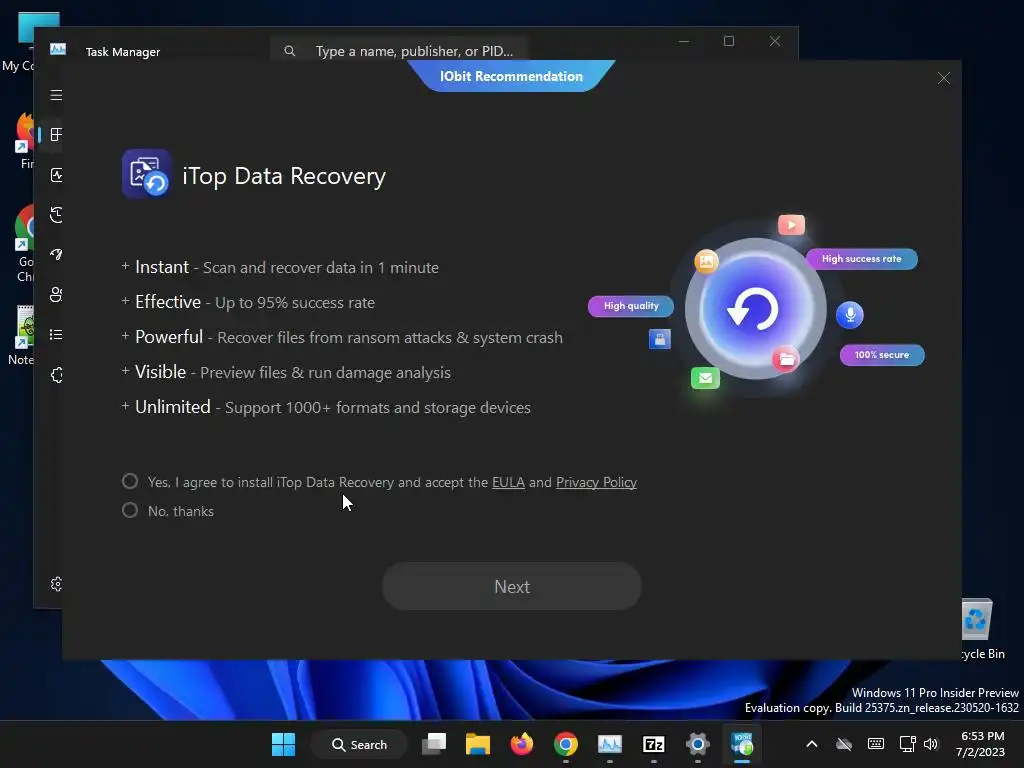Click the Next button
This screenshot has width=1024, height=768.
coord(511,586)
